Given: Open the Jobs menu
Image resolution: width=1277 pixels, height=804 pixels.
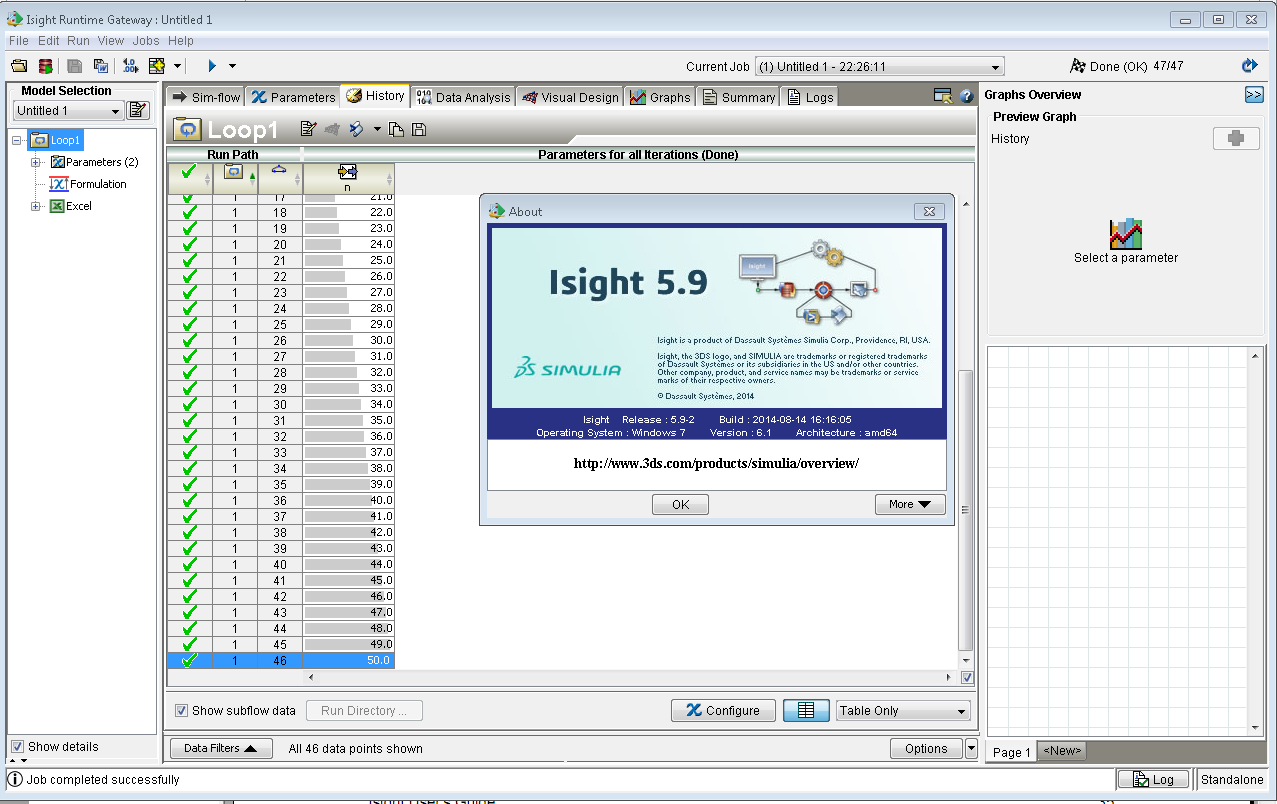Looking at the screenshot, I should 146,41.
